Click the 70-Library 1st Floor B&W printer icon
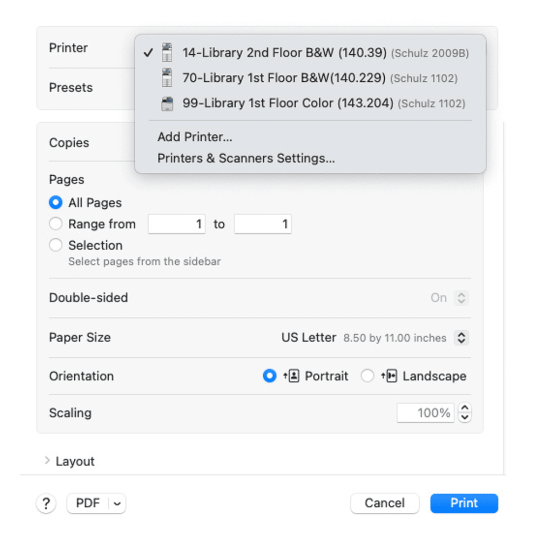The height and width of the screenshot is (540, 540). (167, 78)
